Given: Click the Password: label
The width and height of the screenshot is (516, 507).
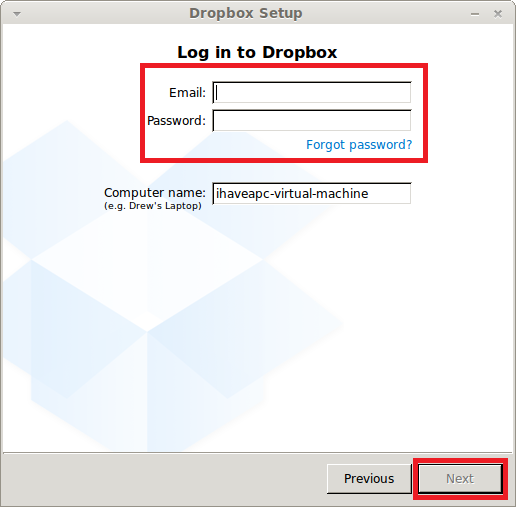Looking at the screenshot, I should pos(176,121).
